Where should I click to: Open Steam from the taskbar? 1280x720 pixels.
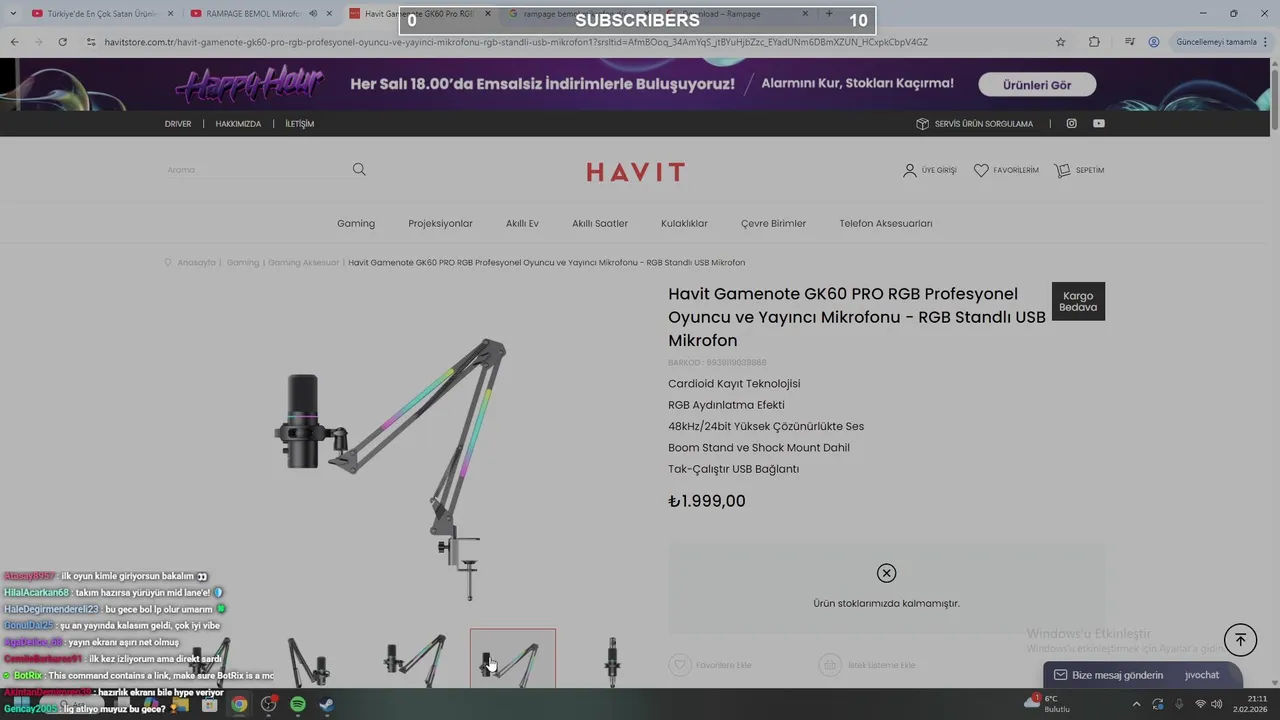tap(327, 704)
